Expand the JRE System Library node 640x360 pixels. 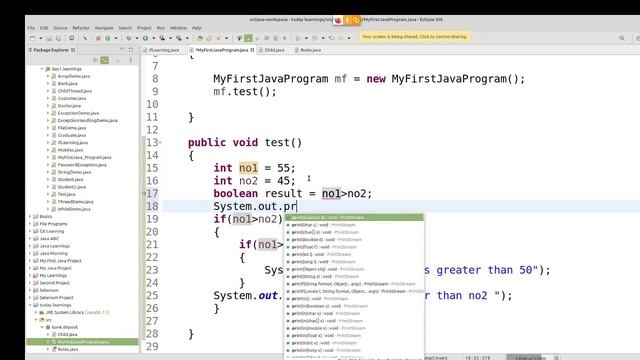[36, 312]
